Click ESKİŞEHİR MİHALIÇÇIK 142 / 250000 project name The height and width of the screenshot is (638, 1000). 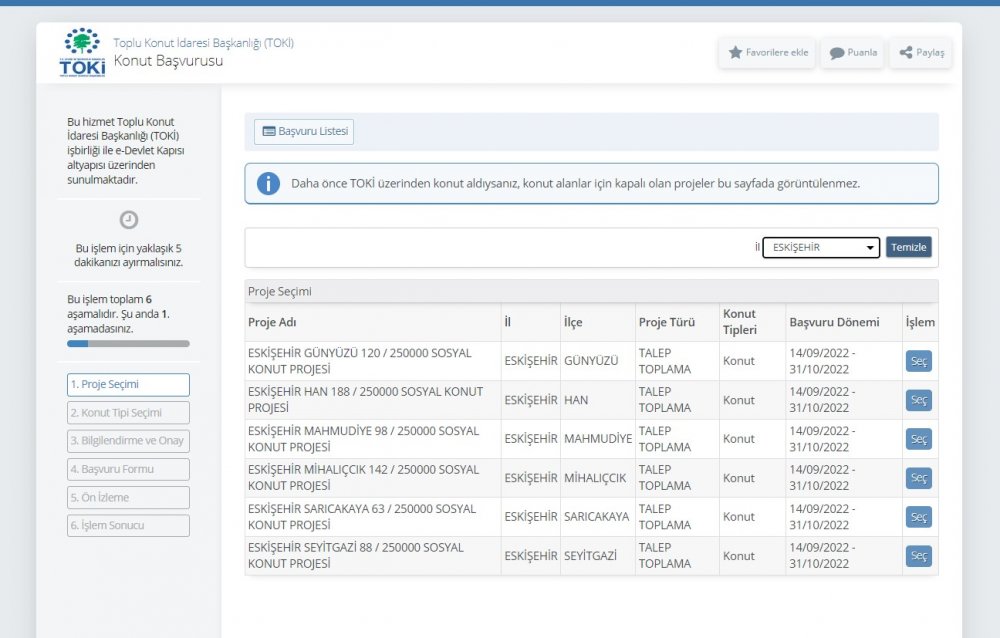[x=364, y=478]
